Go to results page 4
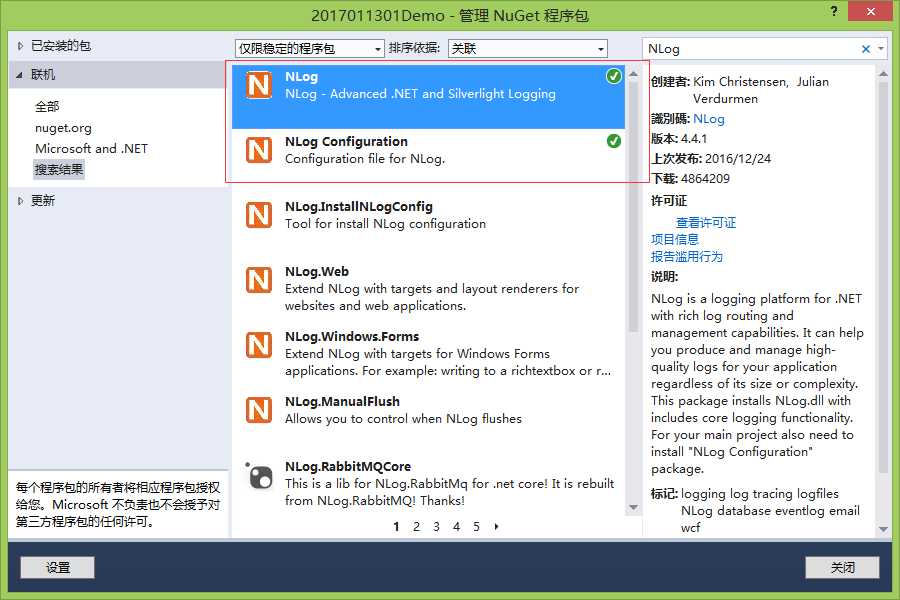Viewport: 900px width, 600px height. click(x=456, y=527)
